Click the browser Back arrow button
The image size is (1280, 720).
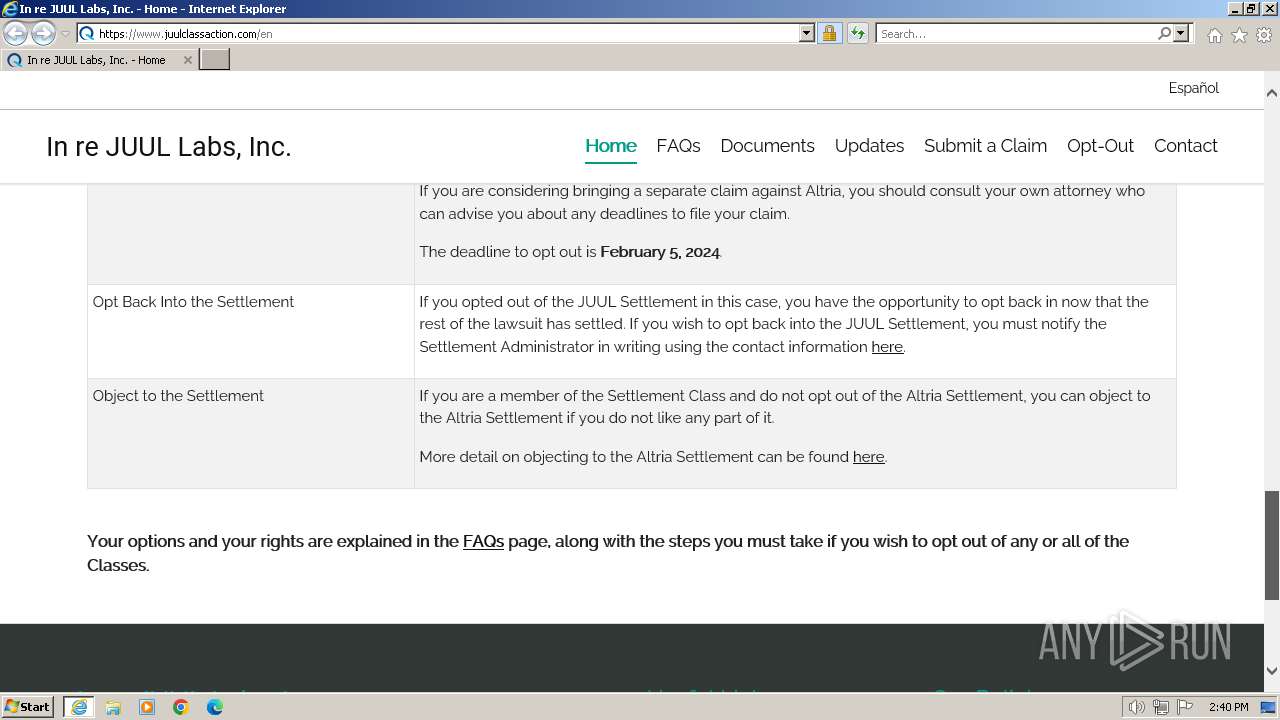point(16,34)
